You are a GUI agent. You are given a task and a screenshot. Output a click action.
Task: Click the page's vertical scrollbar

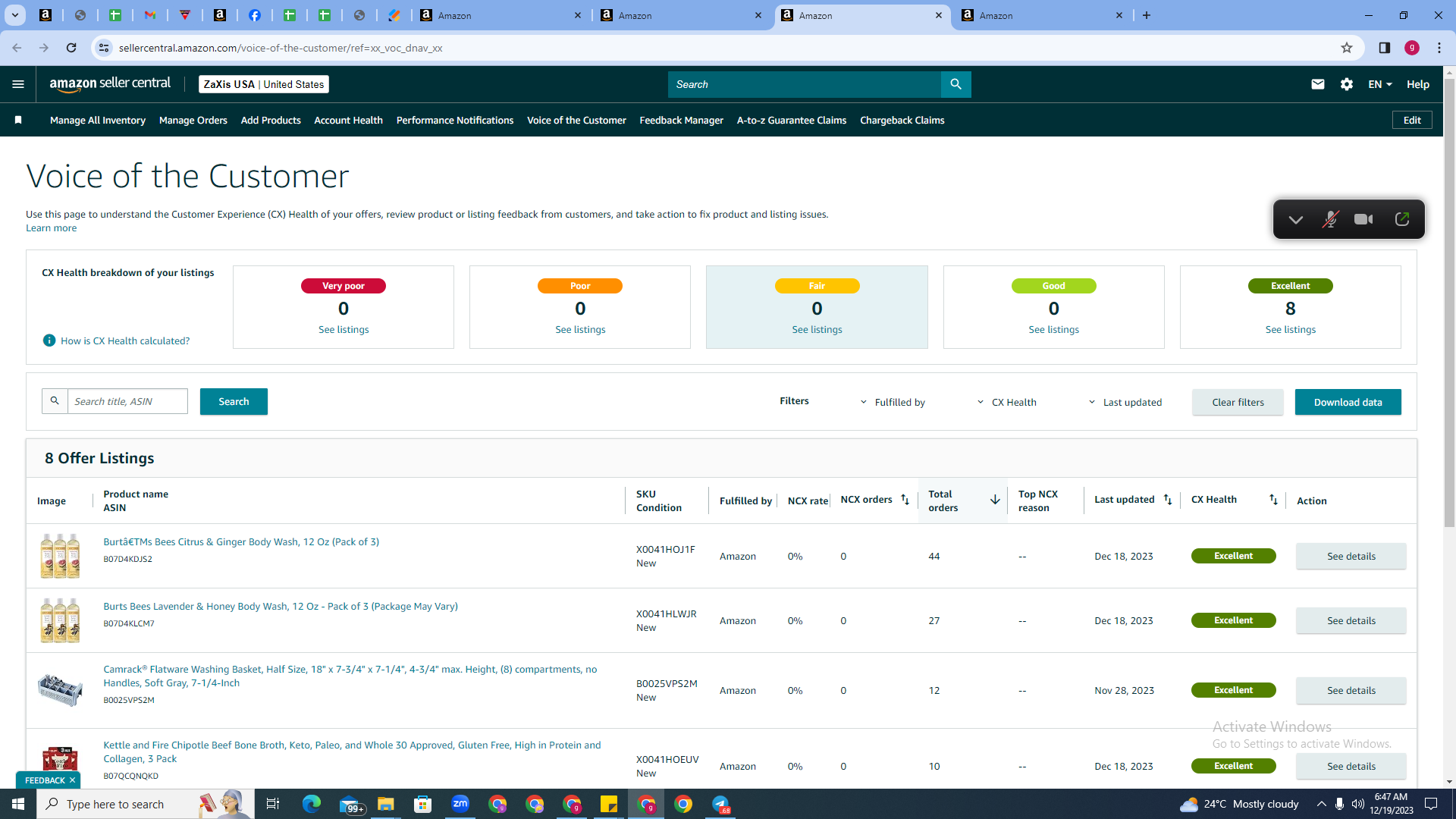(1449, 303)
